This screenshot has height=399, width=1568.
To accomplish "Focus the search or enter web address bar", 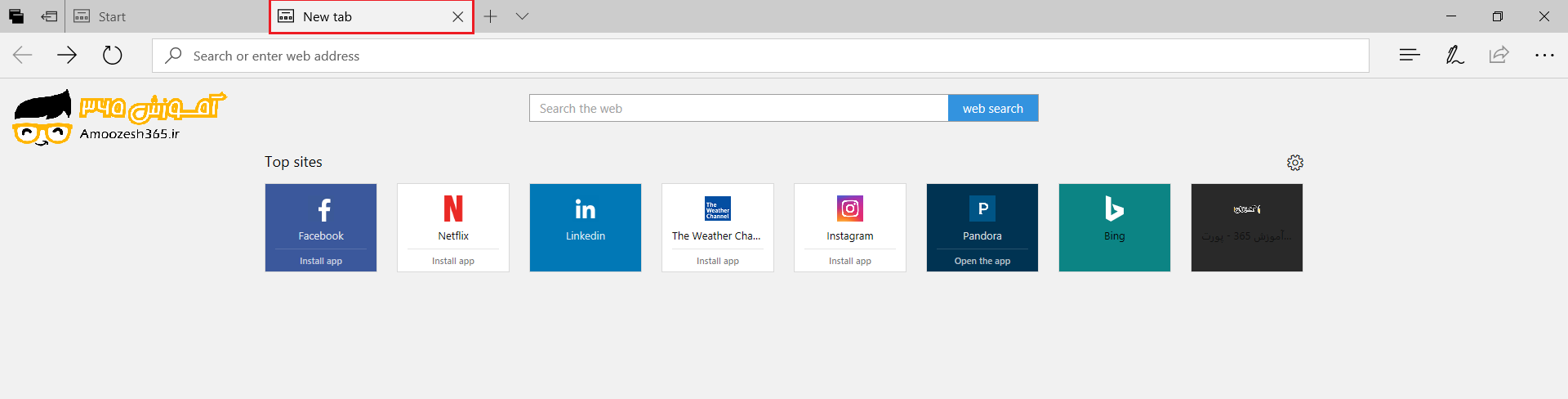I will pos(760,56).
